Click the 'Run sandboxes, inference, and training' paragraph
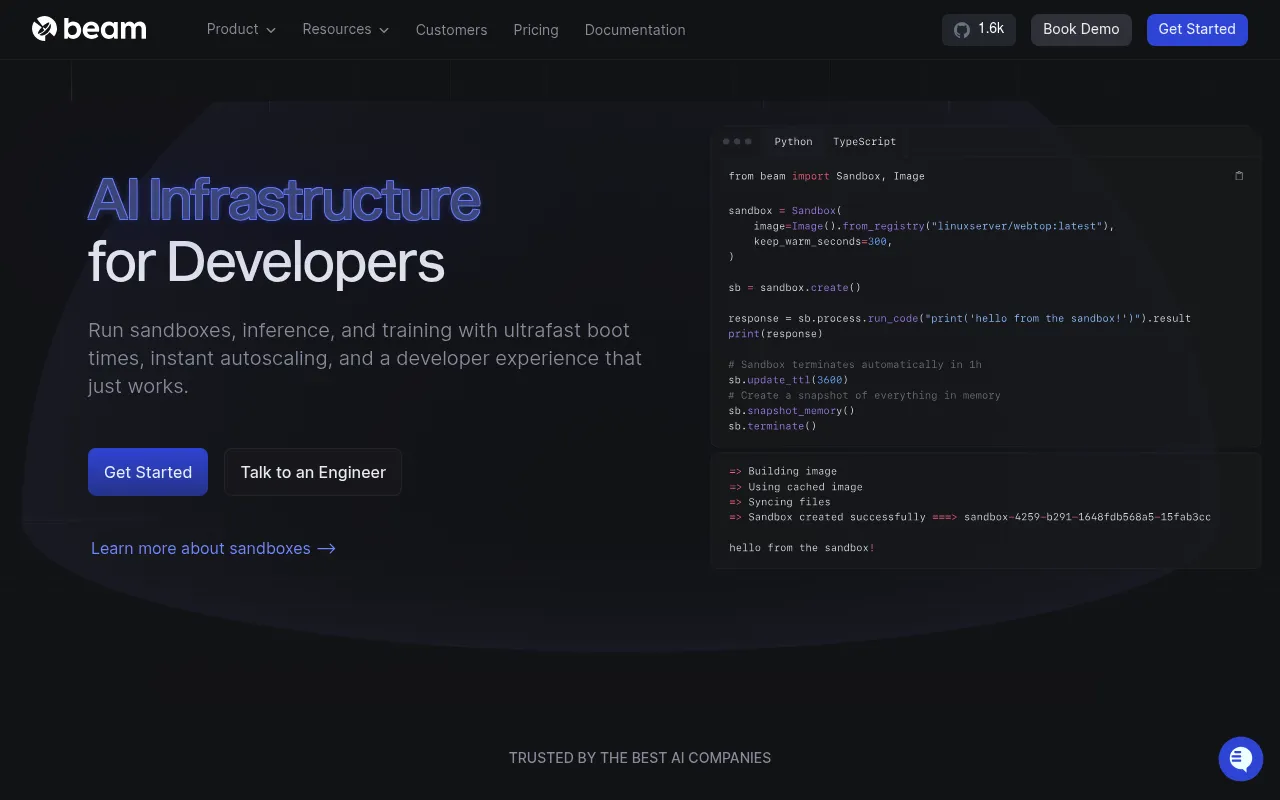 365,358
